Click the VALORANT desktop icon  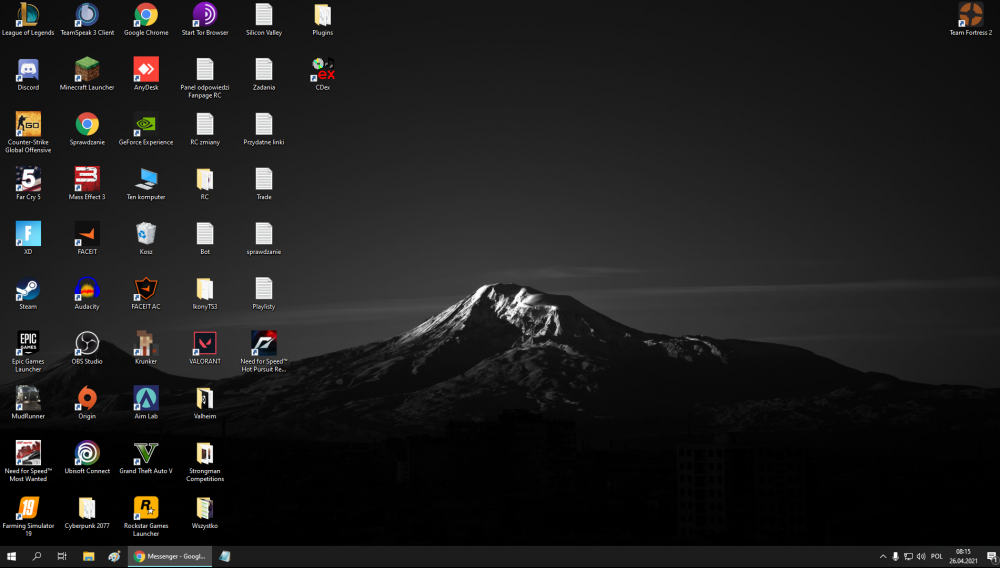(204, 343)
